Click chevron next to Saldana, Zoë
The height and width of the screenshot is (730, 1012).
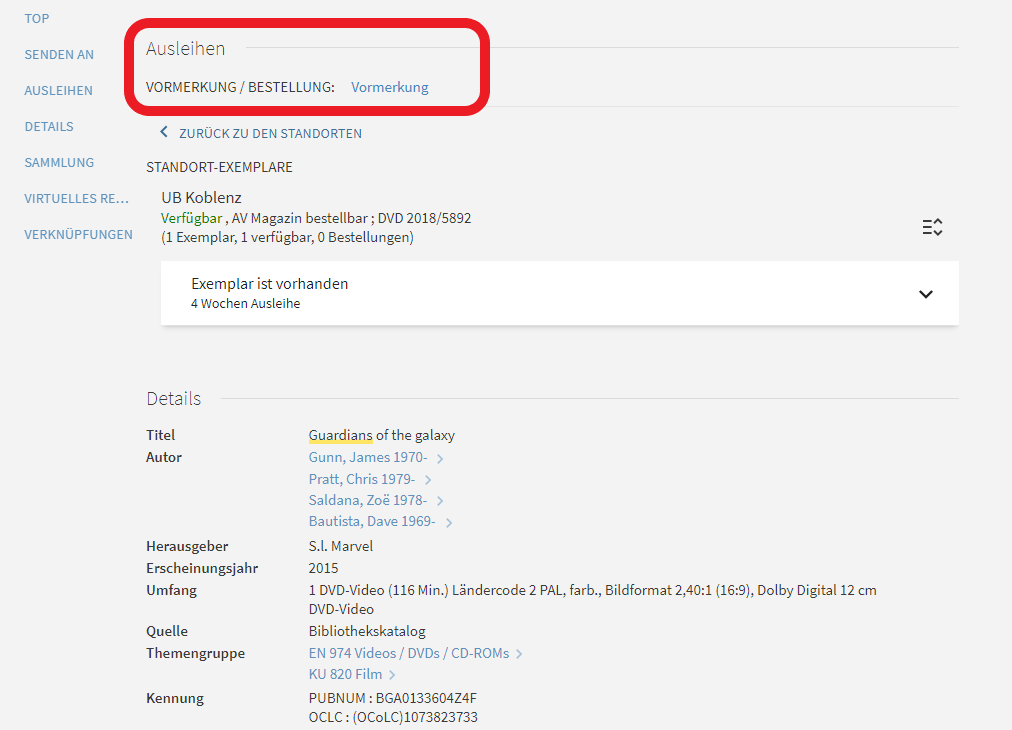click(440, 501)
